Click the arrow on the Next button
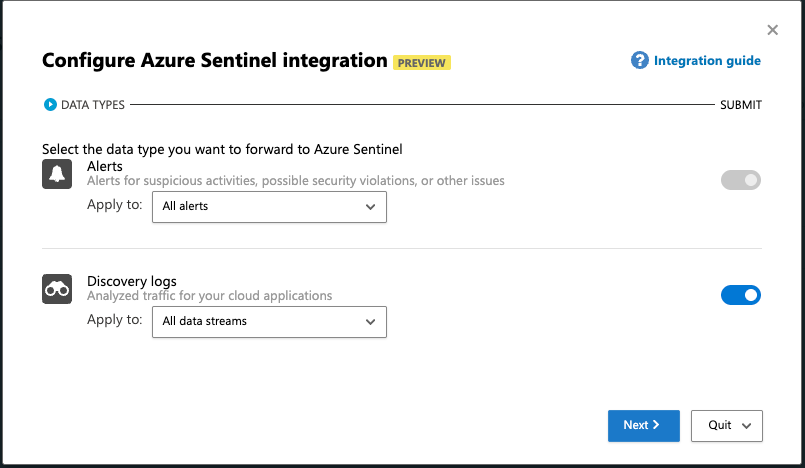The width and height of the screenshot is (805, 468). tap(656, 425)
